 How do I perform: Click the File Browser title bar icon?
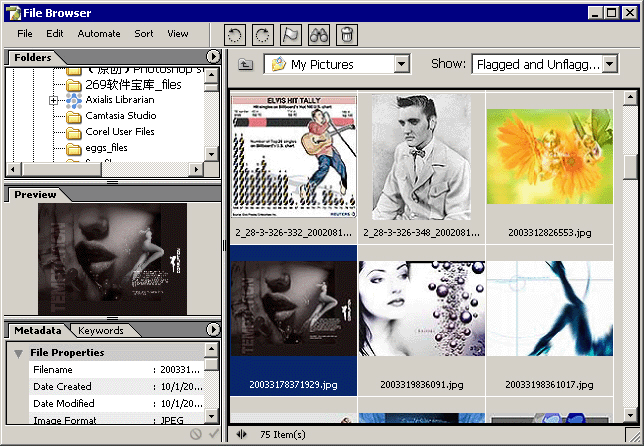point(13,13)
